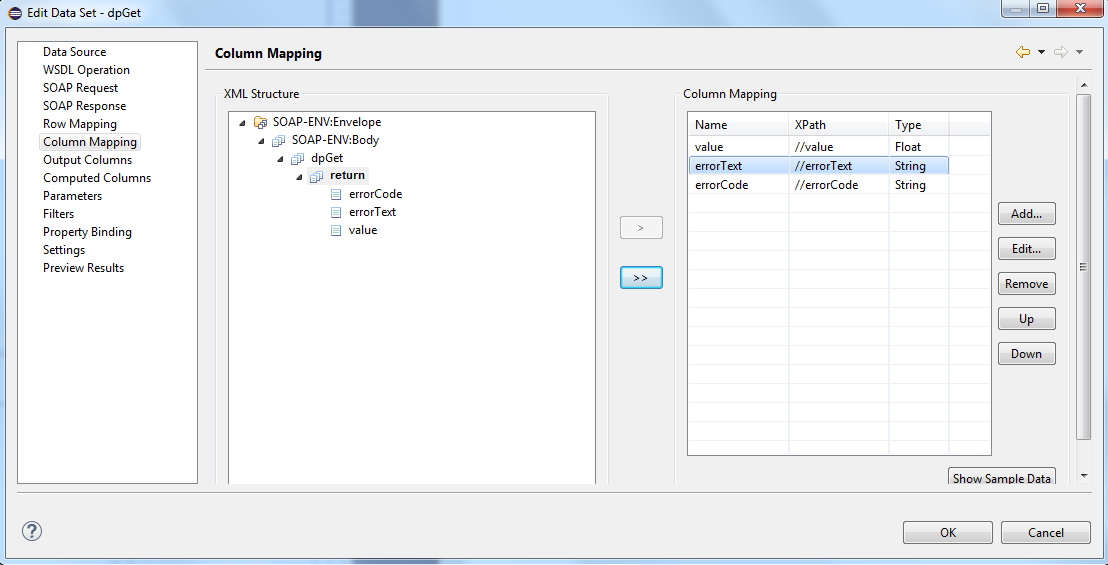Collapse the SOAP-ENV:Envelope tree node

pos(243,122)
